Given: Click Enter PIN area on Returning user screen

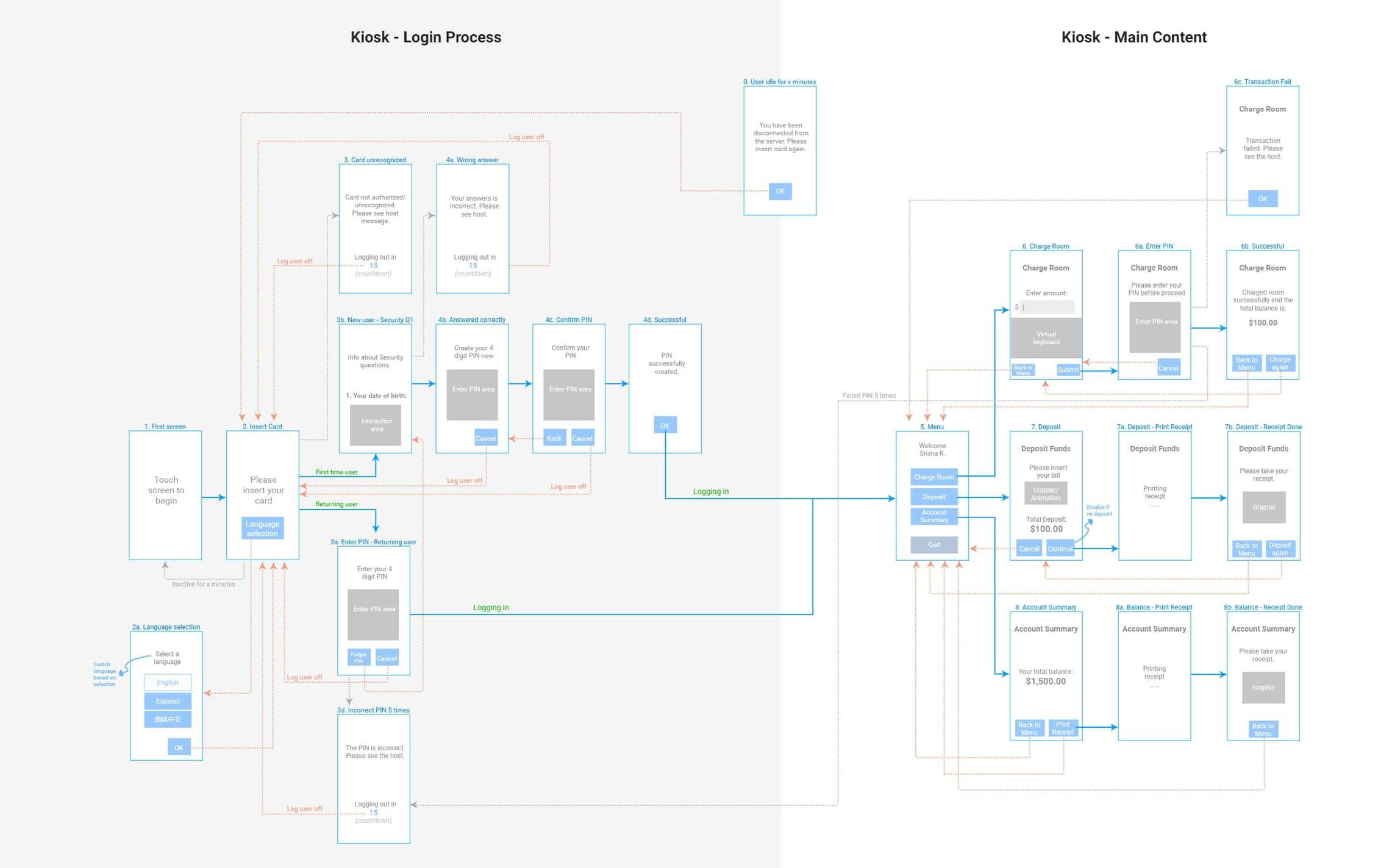Looking at the screenshot, I should point(373,614).
